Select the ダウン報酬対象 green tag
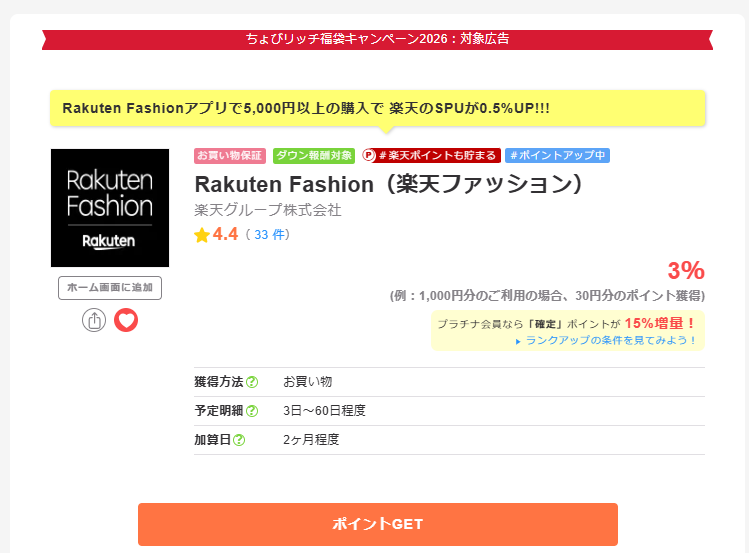The width and height of the screenshot is (749, 553). click(x=314, y=156)
